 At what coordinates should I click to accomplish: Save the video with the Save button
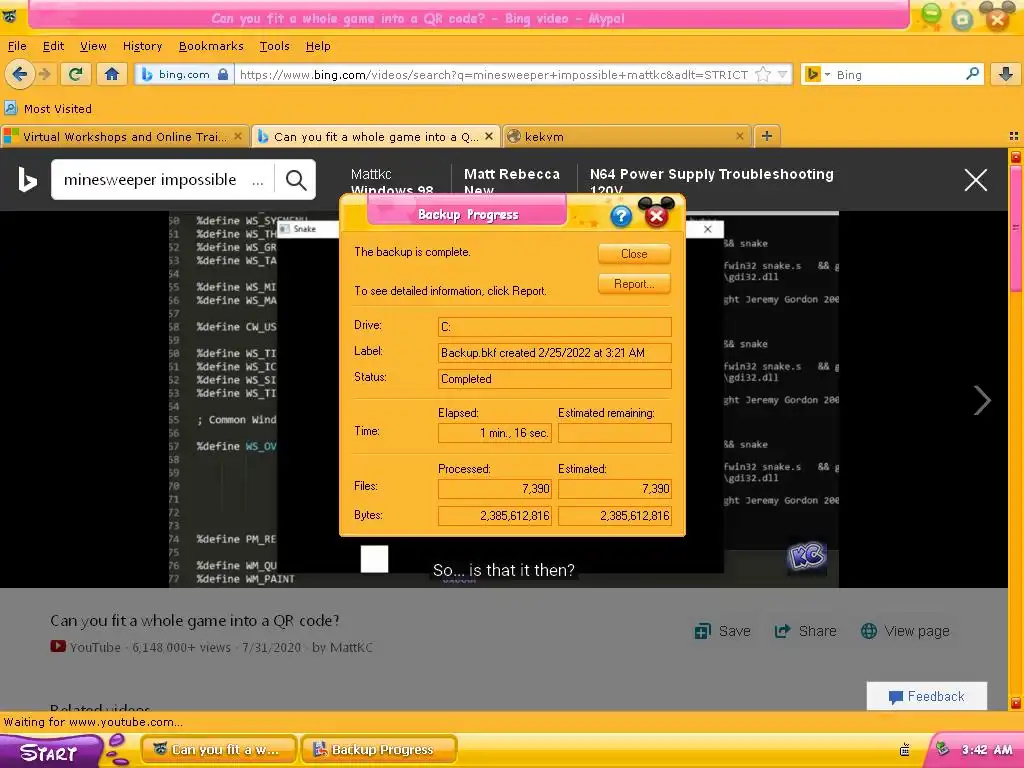coord(722,632)
